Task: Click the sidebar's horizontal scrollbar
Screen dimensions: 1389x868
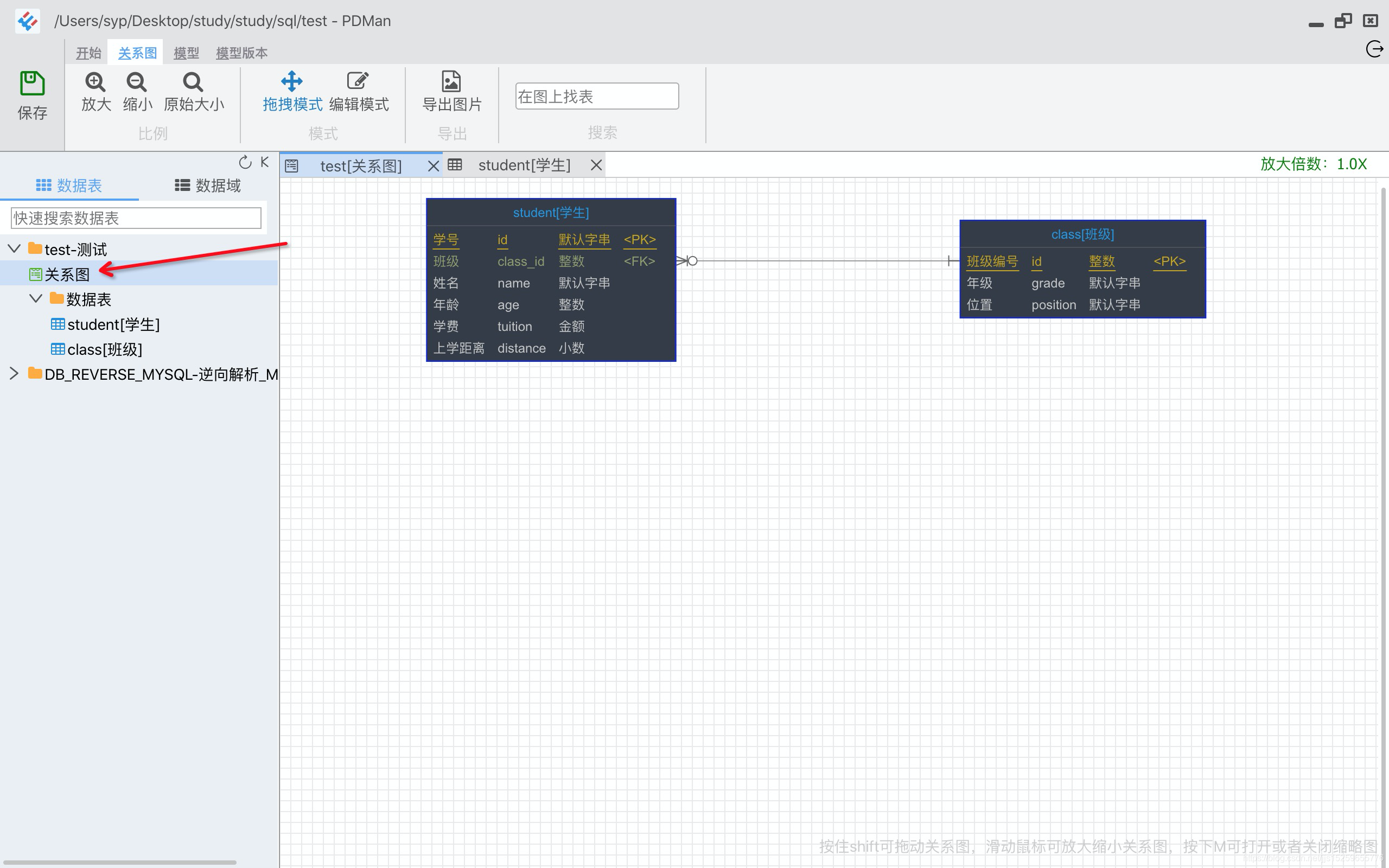Action: [x=119, y=862]
